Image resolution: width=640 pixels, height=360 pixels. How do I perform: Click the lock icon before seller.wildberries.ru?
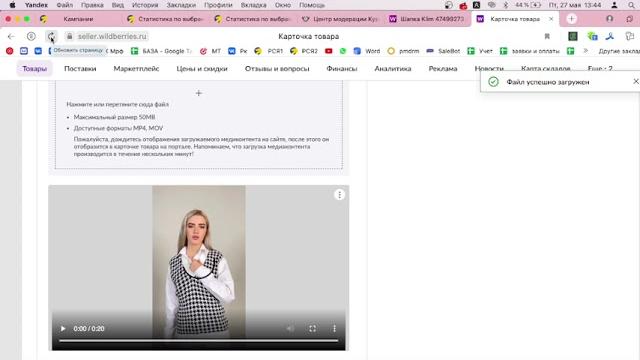coord(69,36)
